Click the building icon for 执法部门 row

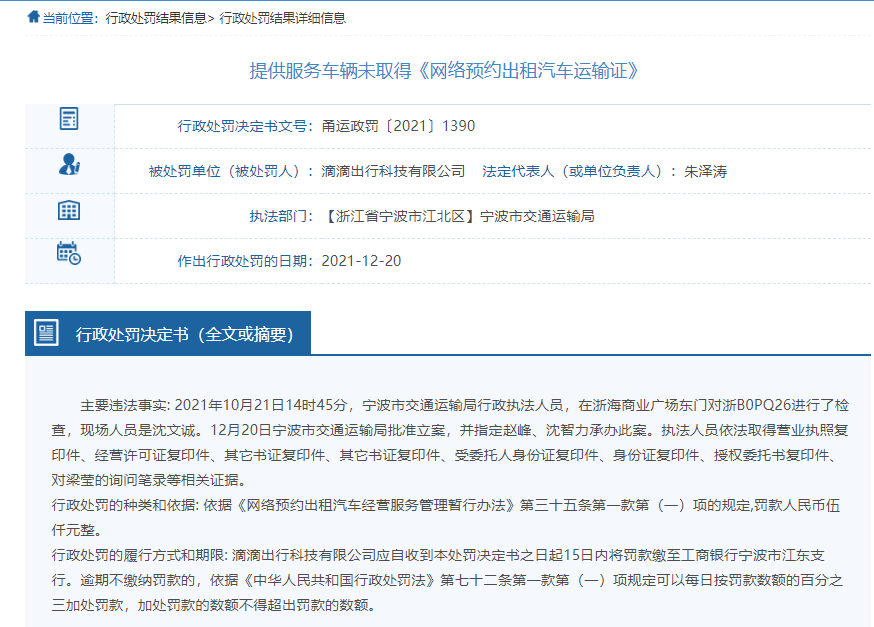pyautogui.click(x=69, y=210)
